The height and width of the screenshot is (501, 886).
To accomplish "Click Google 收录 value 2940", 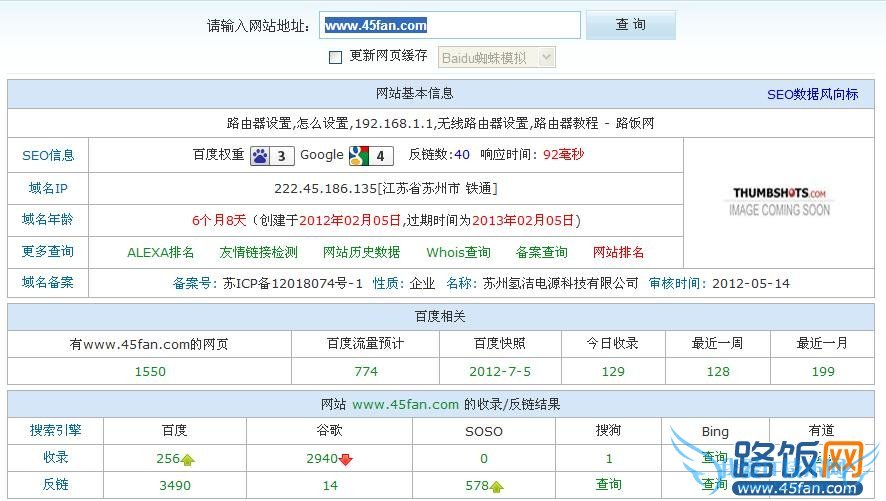I will point(322,459).
